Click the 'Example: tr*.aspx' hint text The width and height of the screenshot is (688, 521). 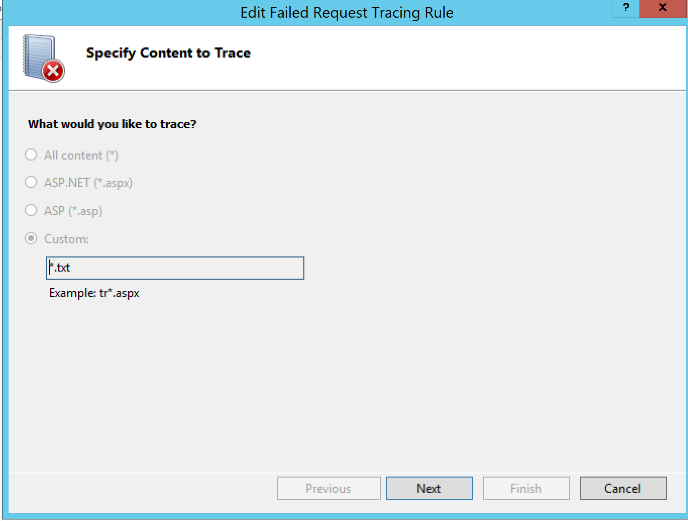[94, 294]
